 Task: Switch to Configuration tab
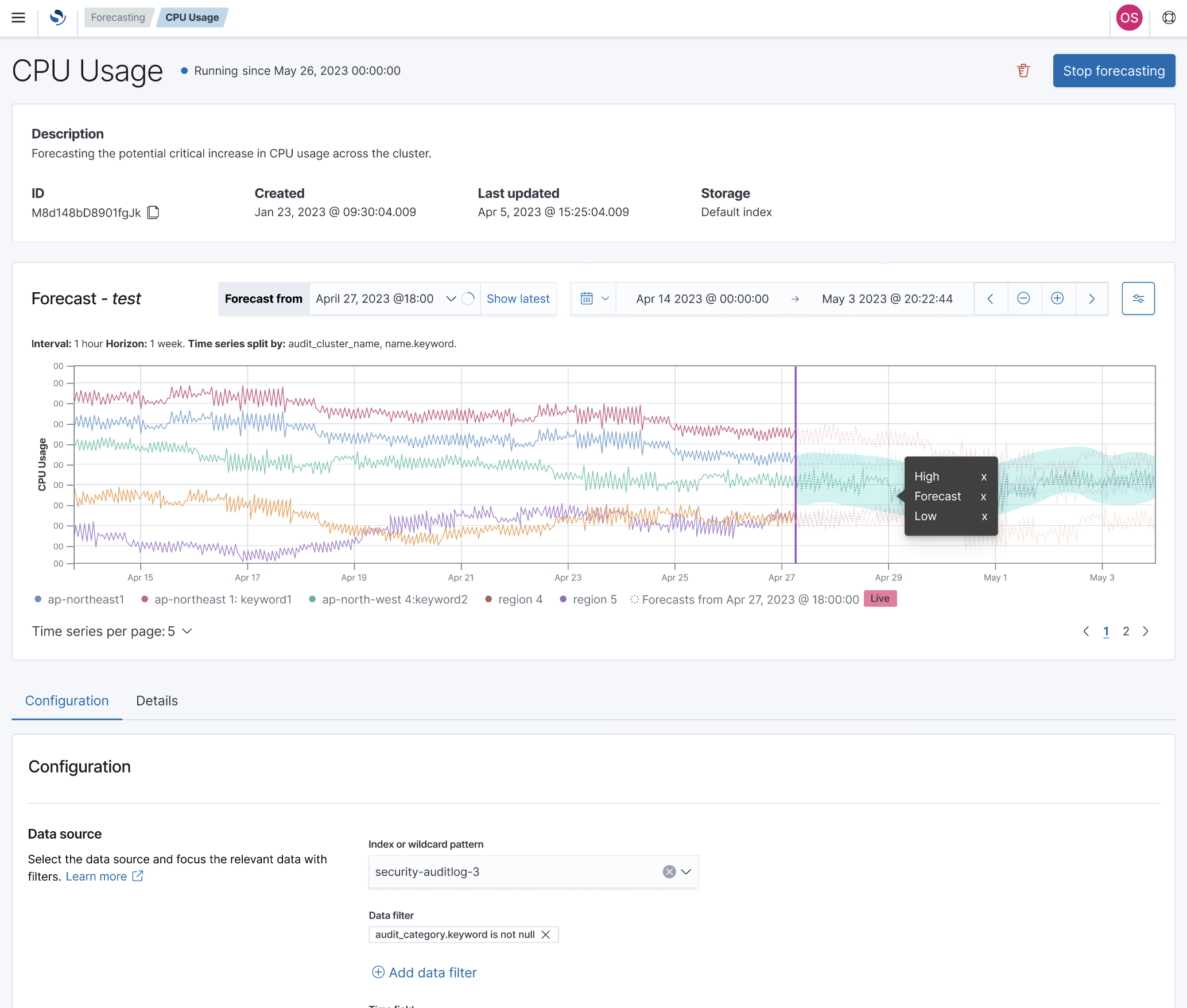(x=67, y=700)
